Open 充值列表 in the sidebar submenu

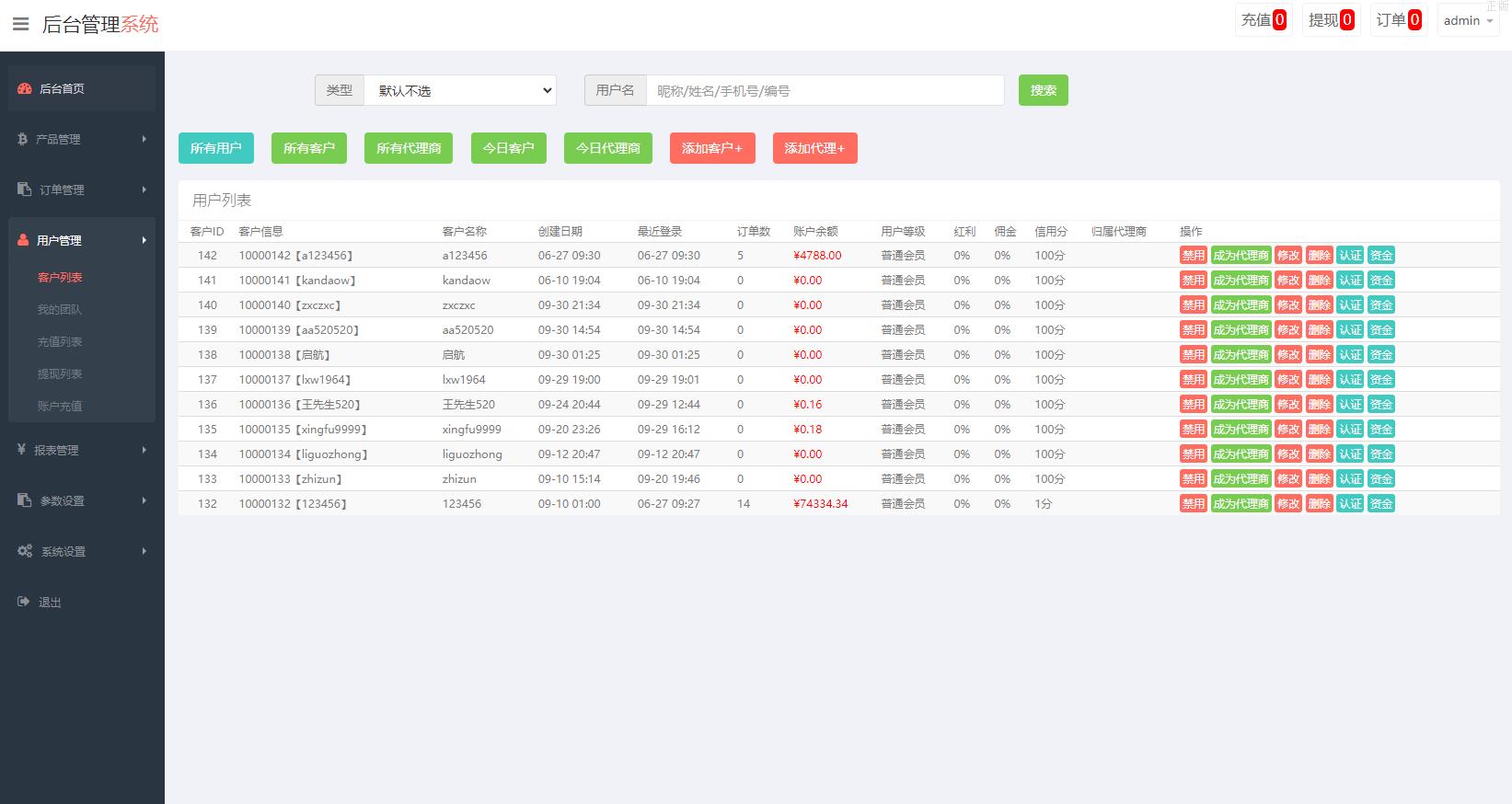tap(60, 341)
